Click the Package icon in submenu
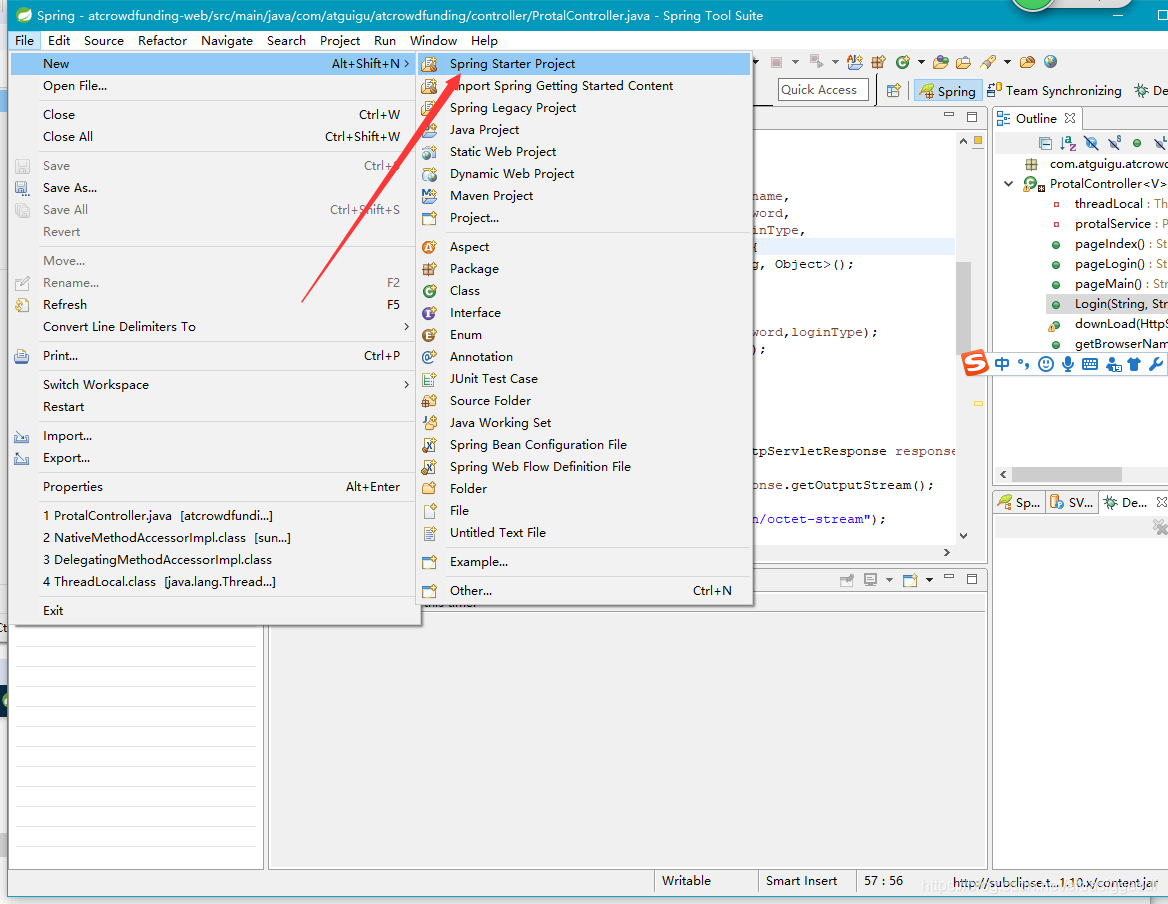The height and width of the screenshot is (904, 1168). coord(430,269)
